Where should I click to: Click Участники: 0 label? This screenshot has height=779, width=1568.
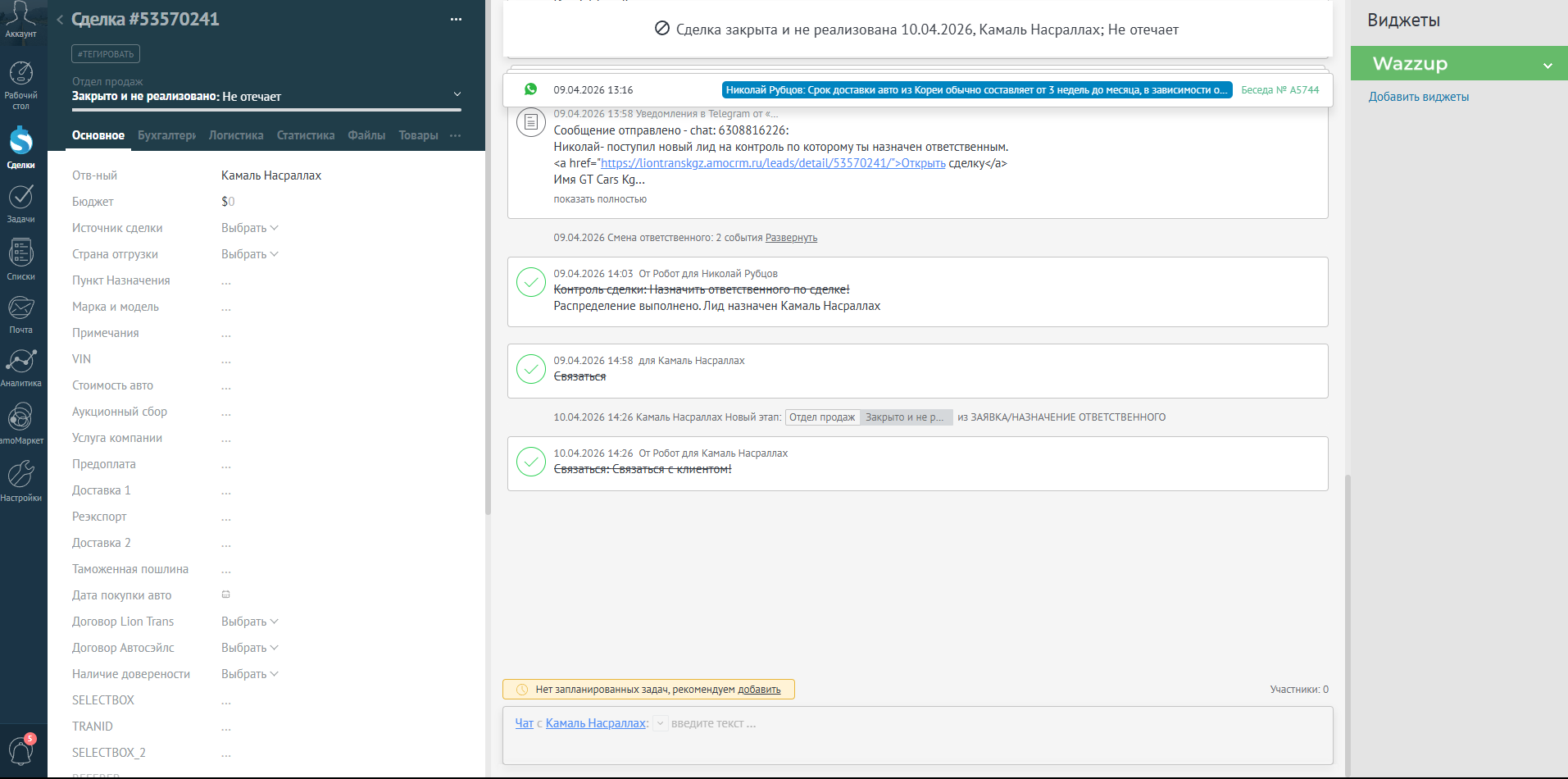click(1299, 690)
